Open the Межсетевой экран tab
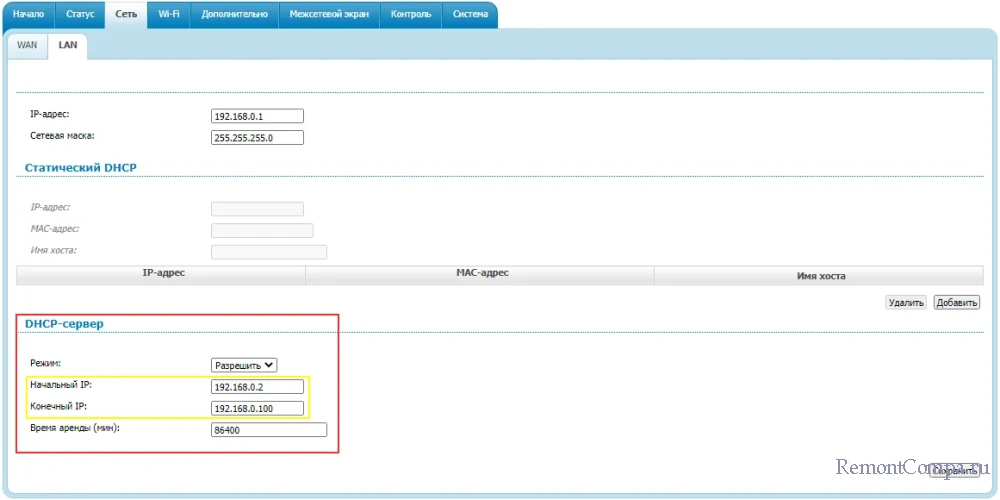The image size is (1000, 500). 328,15
